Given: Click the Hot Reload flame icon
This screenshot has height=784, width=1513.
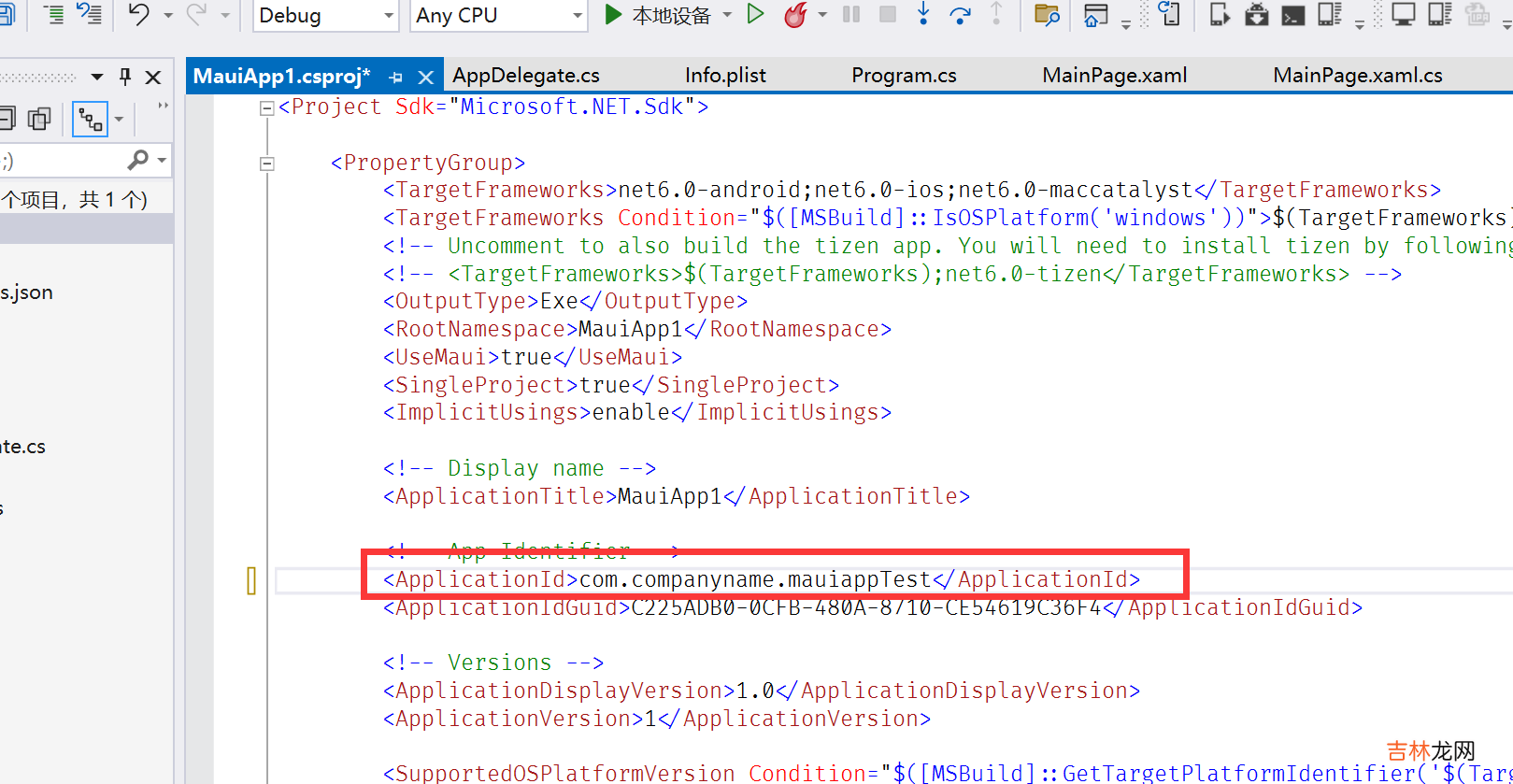Looking at the screenshot, I should (x=795, y=15).
